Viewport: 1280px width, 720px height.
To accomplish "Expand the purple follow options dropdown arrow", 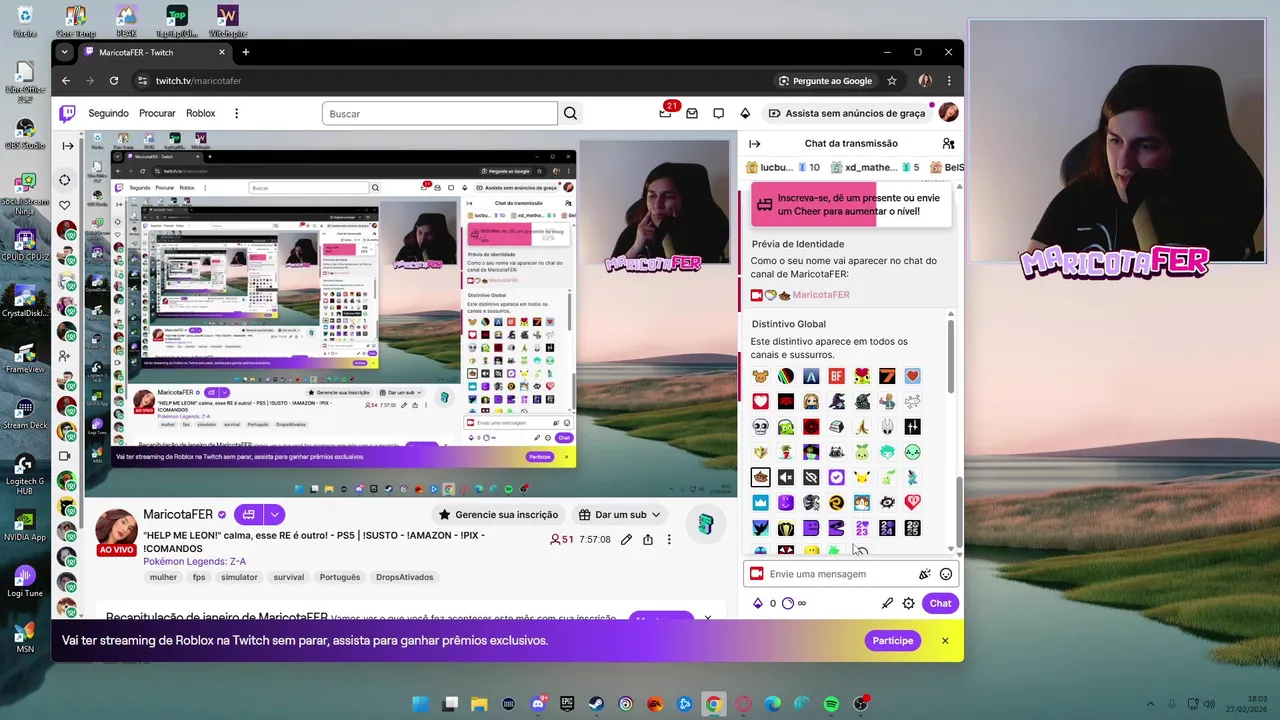I will (274, 514).
